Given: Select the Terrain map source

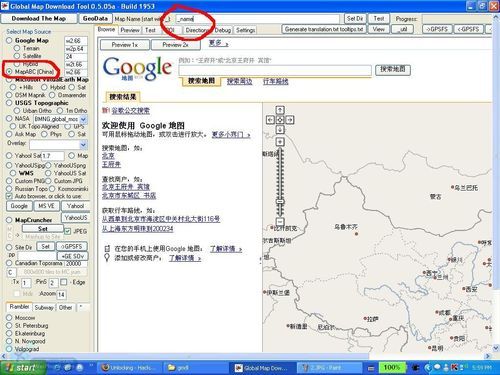Looking at the screenshot, I should pyautogui.click(x=17, y=48).
